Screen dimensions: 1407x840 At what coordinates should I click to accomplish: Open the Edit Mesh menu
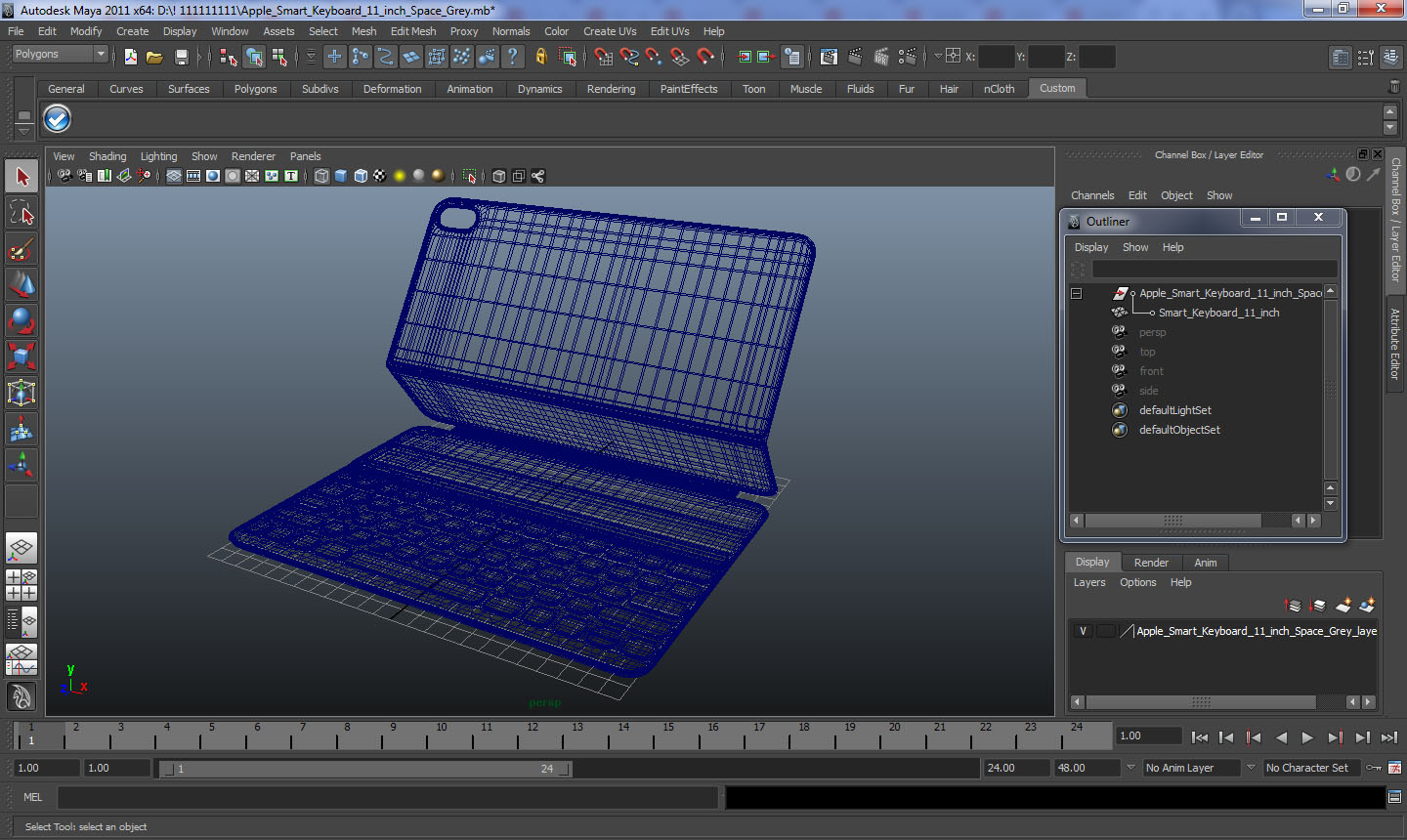(413, 31)
